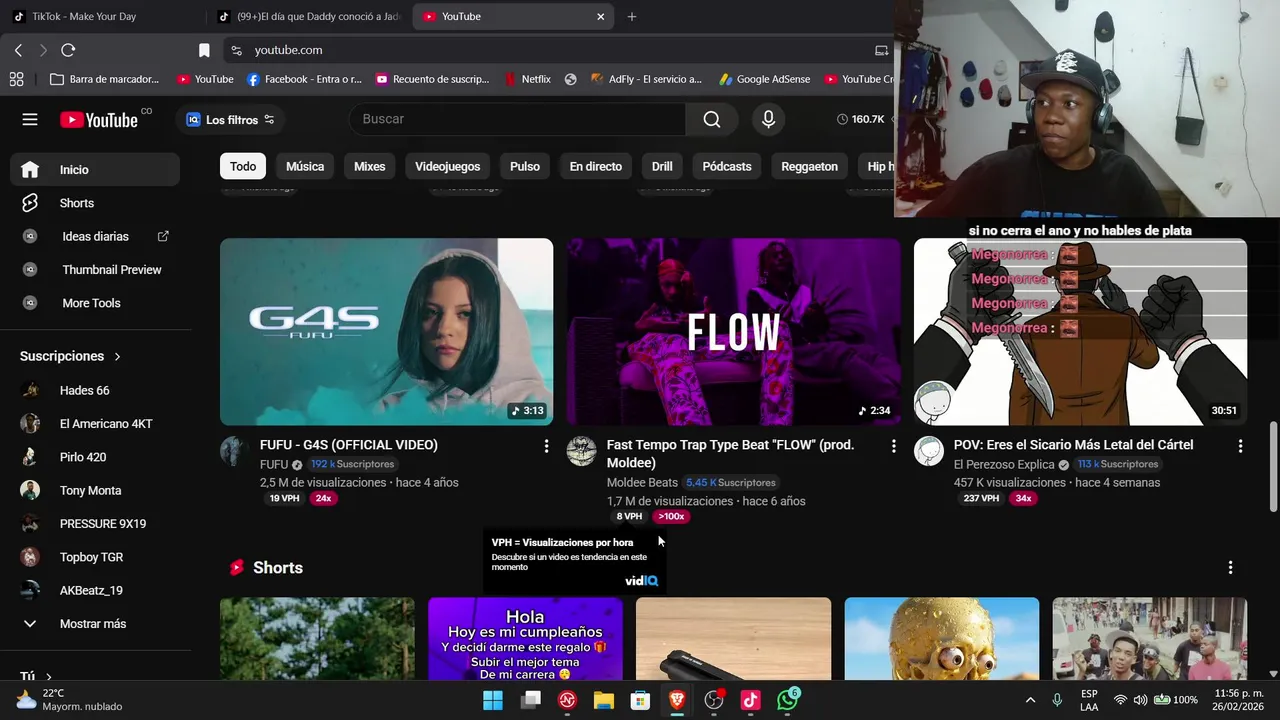Open Moldee Beats channel name link
This screenshot has height=720, width=1280.
[x=642, y=483]
